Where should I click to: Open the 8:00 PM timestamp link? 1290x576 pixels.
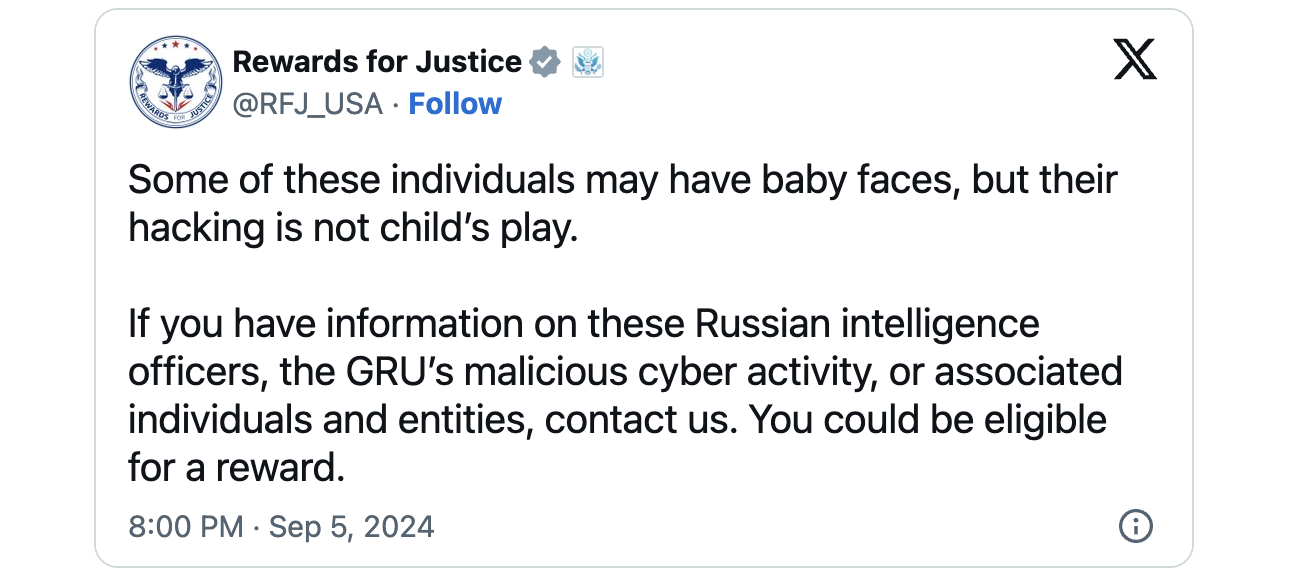coord(186,526)
